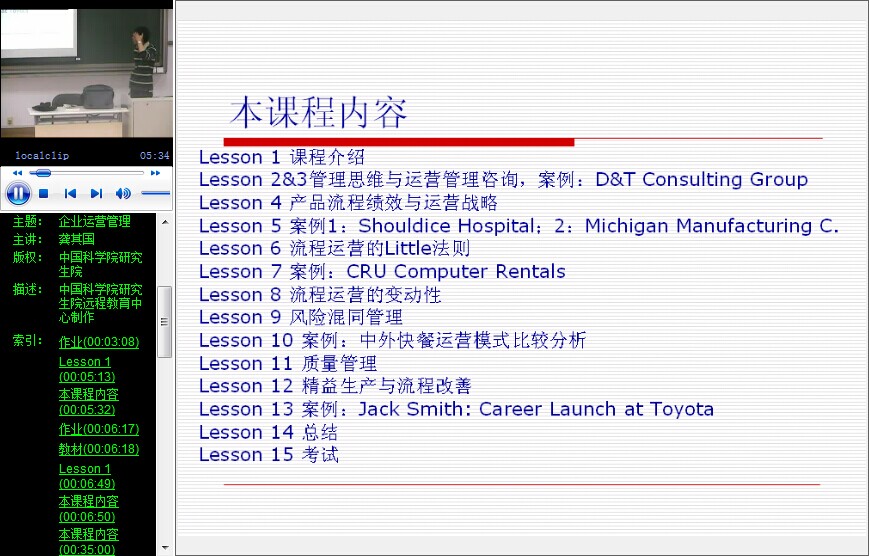Jump to Lesson 1 (00:05:13) index

pyautogui.click(x=87, y=369)
